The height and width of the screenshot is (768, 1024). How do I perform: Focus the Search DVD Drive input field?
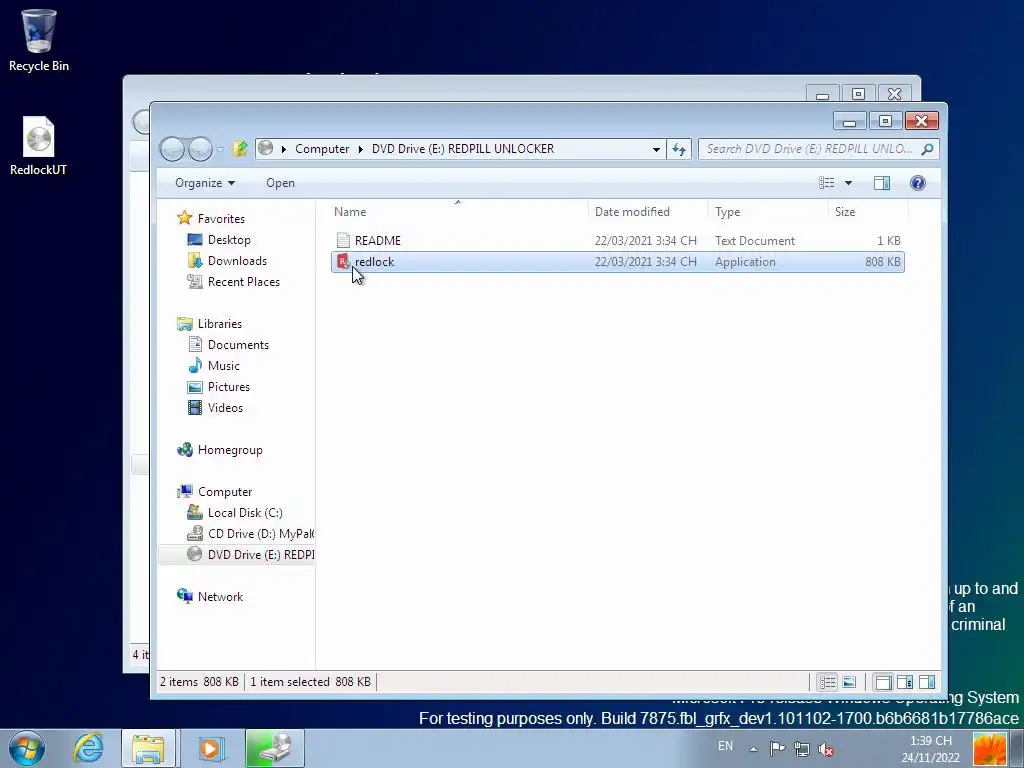(x=810, y=149)
